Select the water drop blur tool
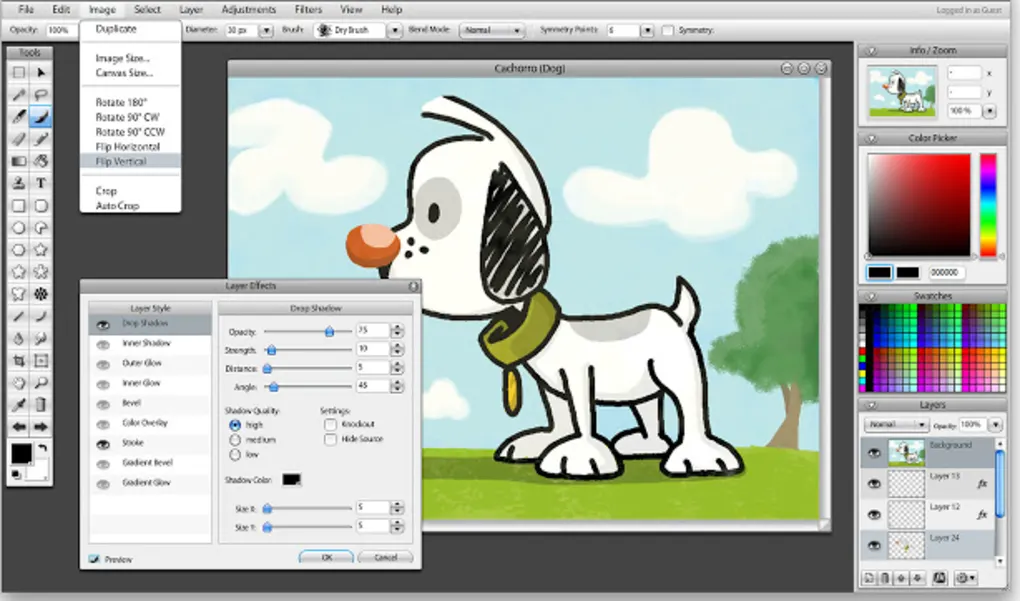Image resolution: width=1020 pixels, height=601 pixels. coord(19,338)
